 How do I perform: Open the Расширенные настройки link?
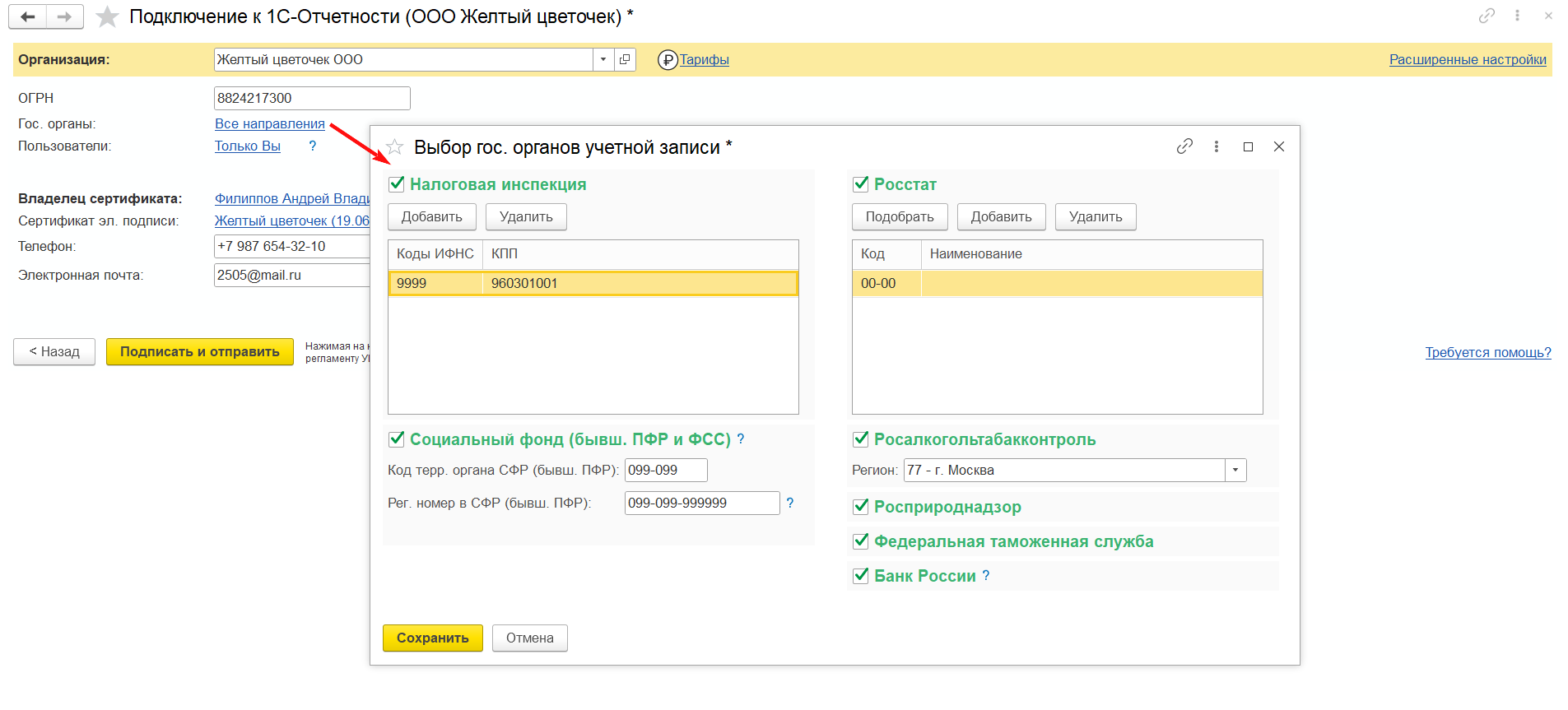[1468, 59]
